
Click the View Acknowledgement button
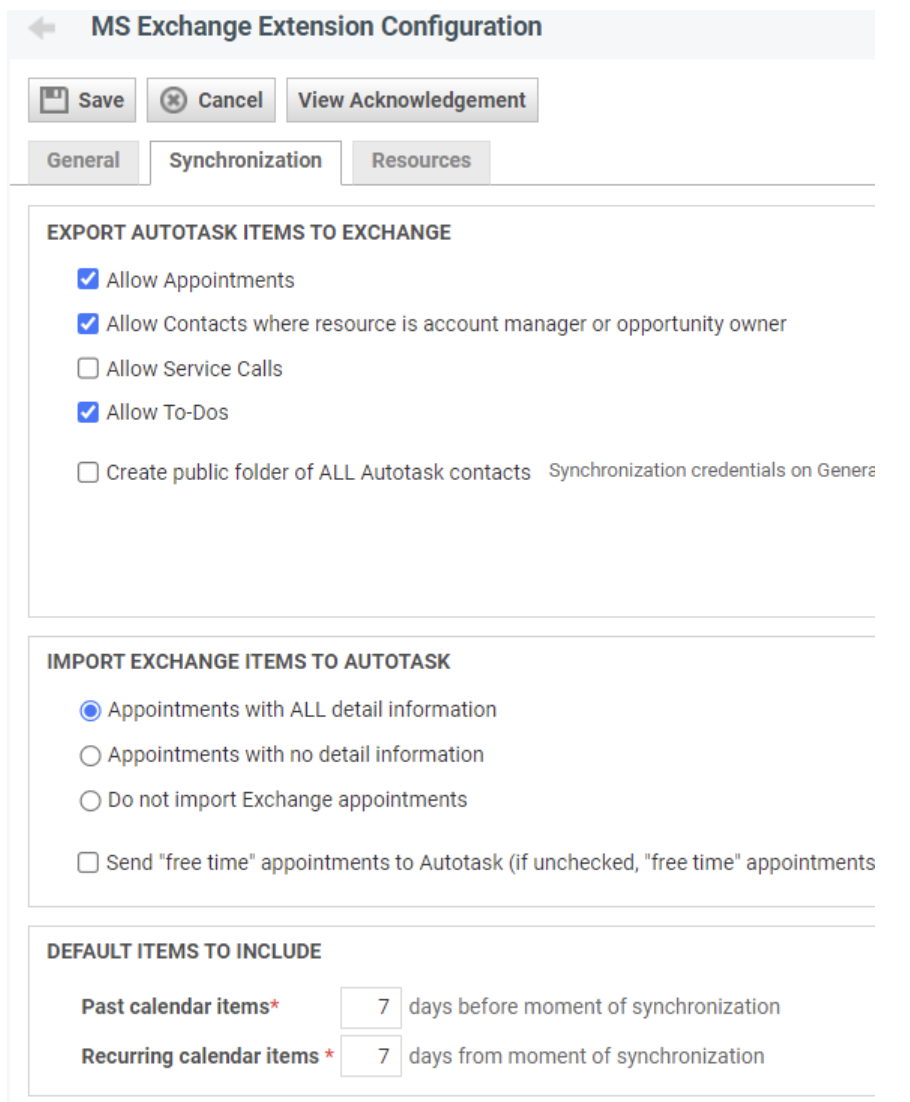click(412, 100)
